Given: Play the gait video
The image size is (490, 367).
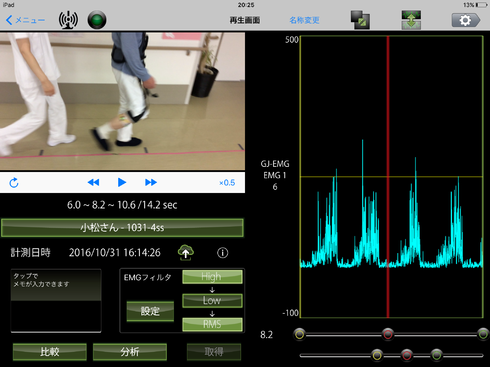Looking at the screenshot, I should pyautogui.click(x=122, y=182).
